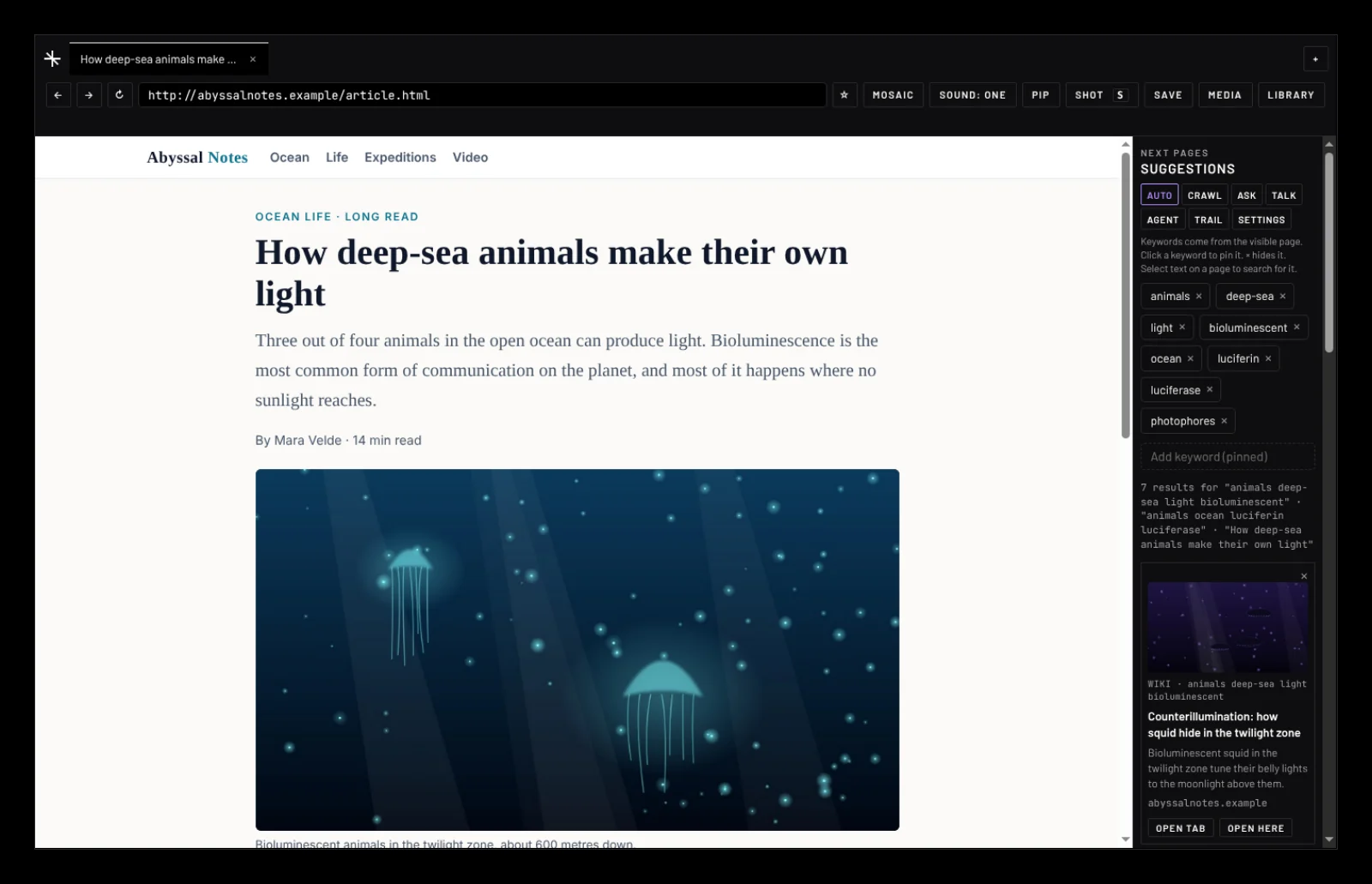The width and height of the screenshot is (1372, 884).
Task: Remove the 'deep-sea' keyword chip
Action: point(1283,297)
